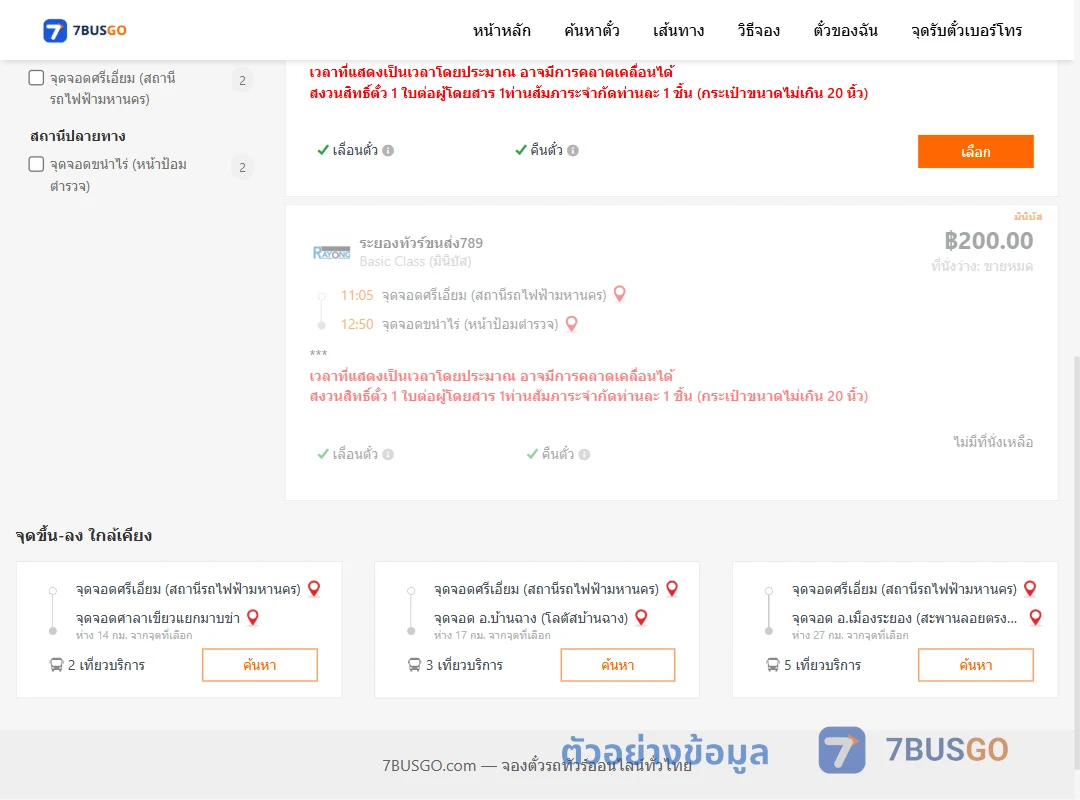Check the จุดจอดขนำไร่ destination filter
The image size is (1080, 800).
[37, 164]
